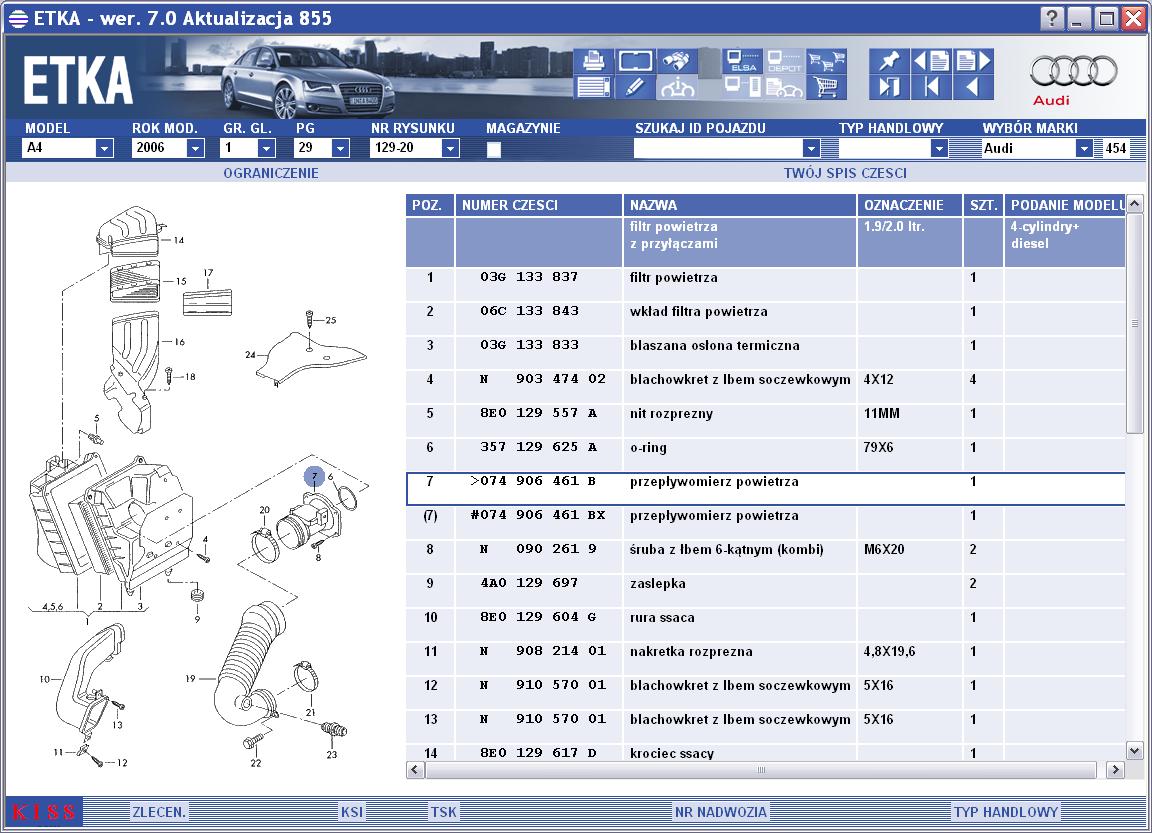Click KSI in the bottom bar
The height and width of the screenshot is (833, 1152).
[351, 812]
